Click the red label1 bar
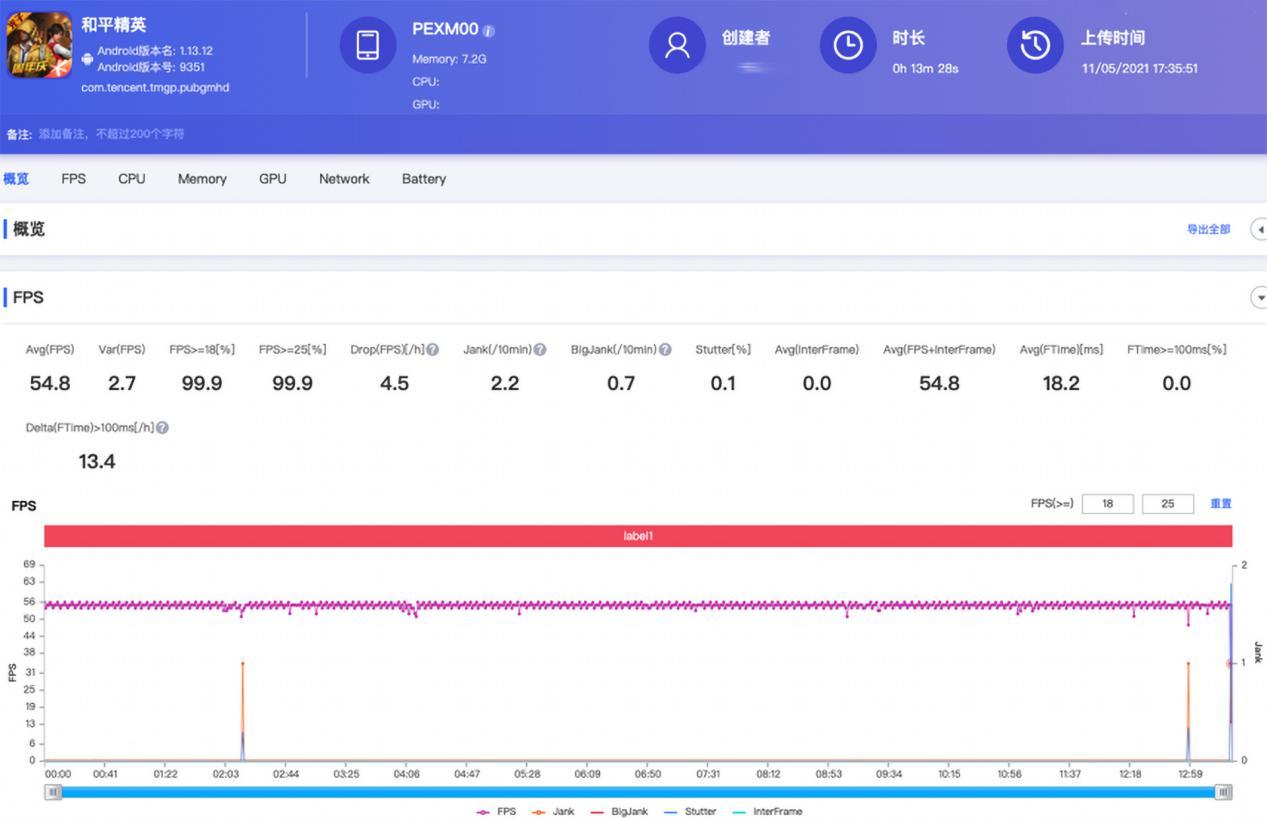 coord(638,536)
